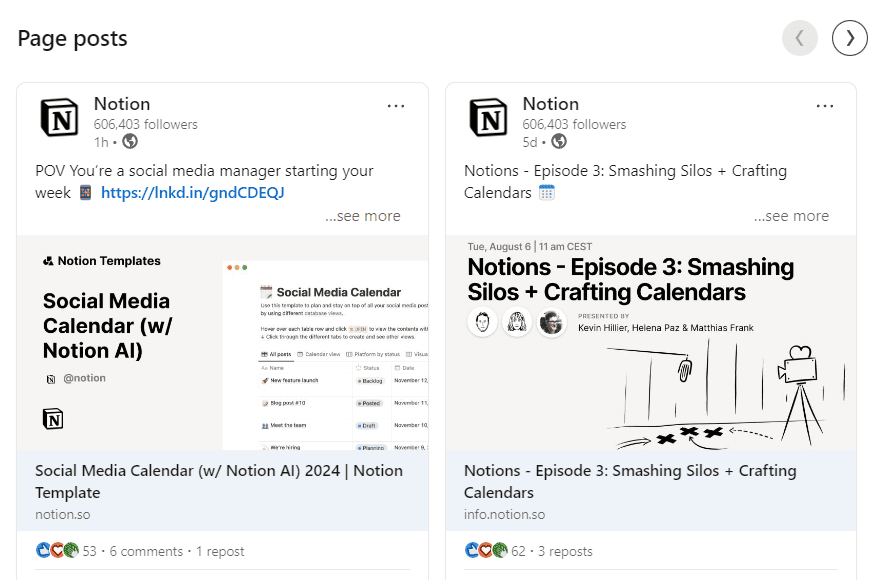Viewport: 870px width, 580px height.
Task: Open Notion page name on first post
Action: 122,104
